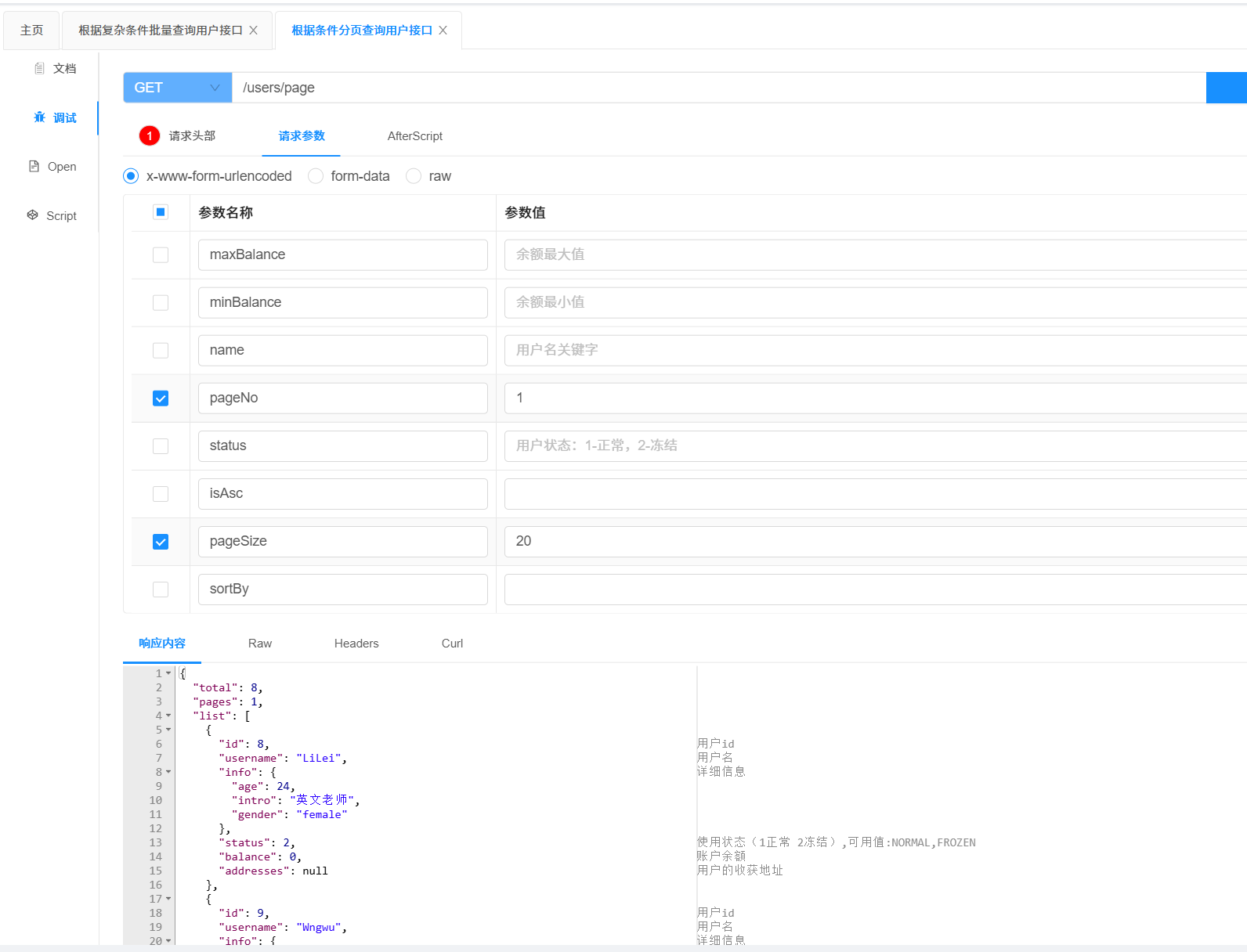Open the 文档 document sidebar item

55,68
